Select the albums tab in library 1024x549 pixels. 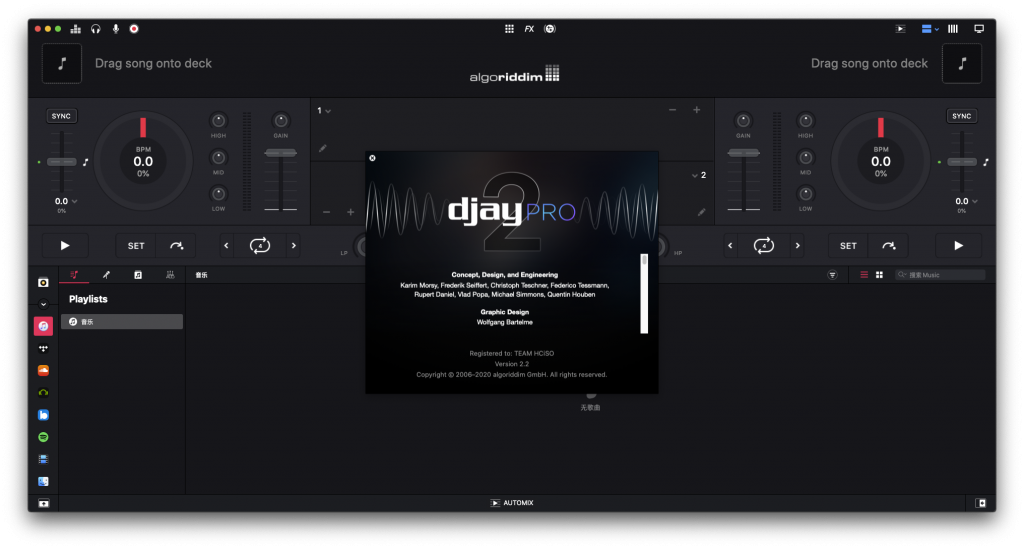point(138,275)
